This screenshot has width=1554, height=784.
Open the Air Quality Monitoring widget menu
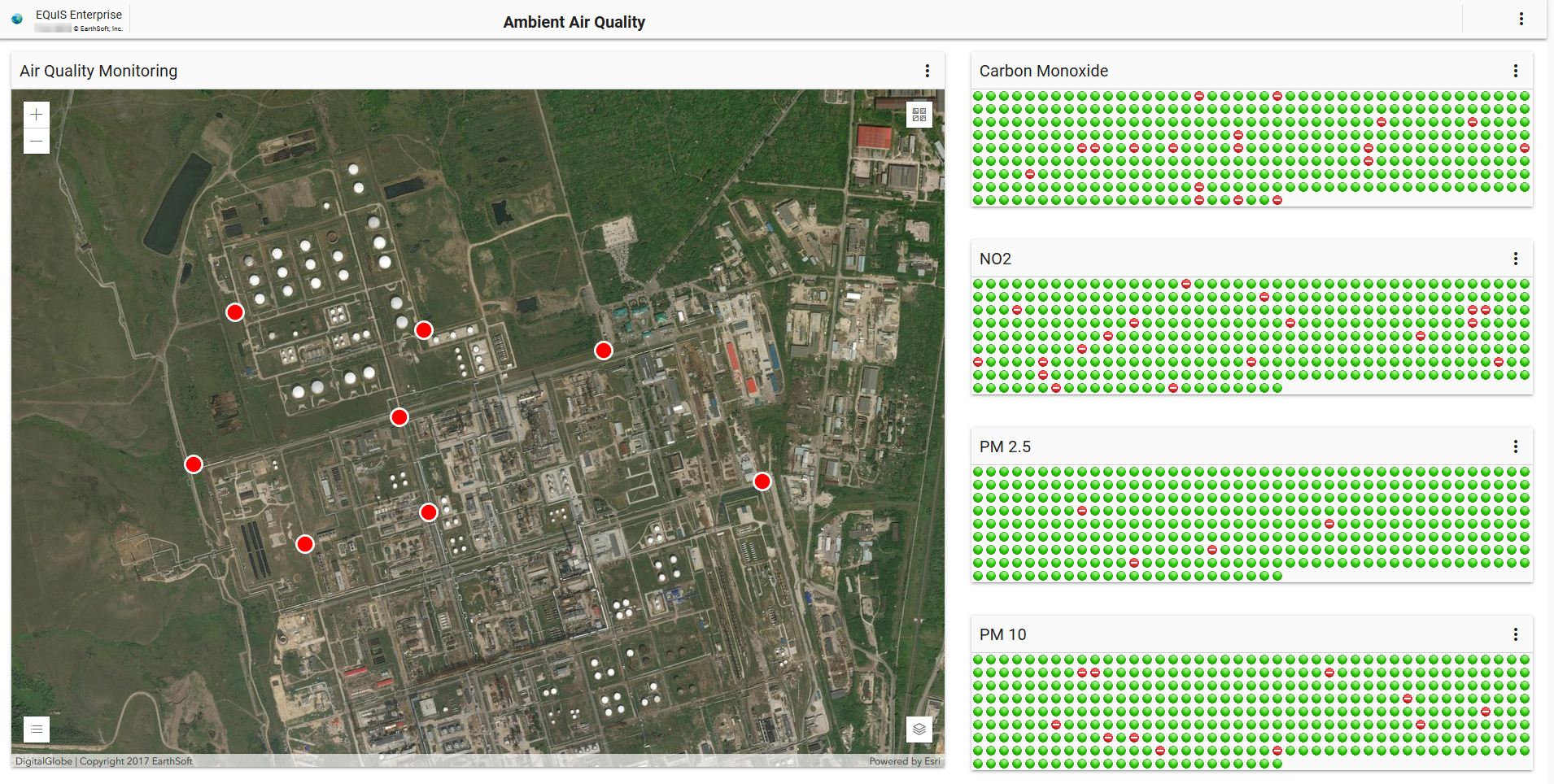927,71
